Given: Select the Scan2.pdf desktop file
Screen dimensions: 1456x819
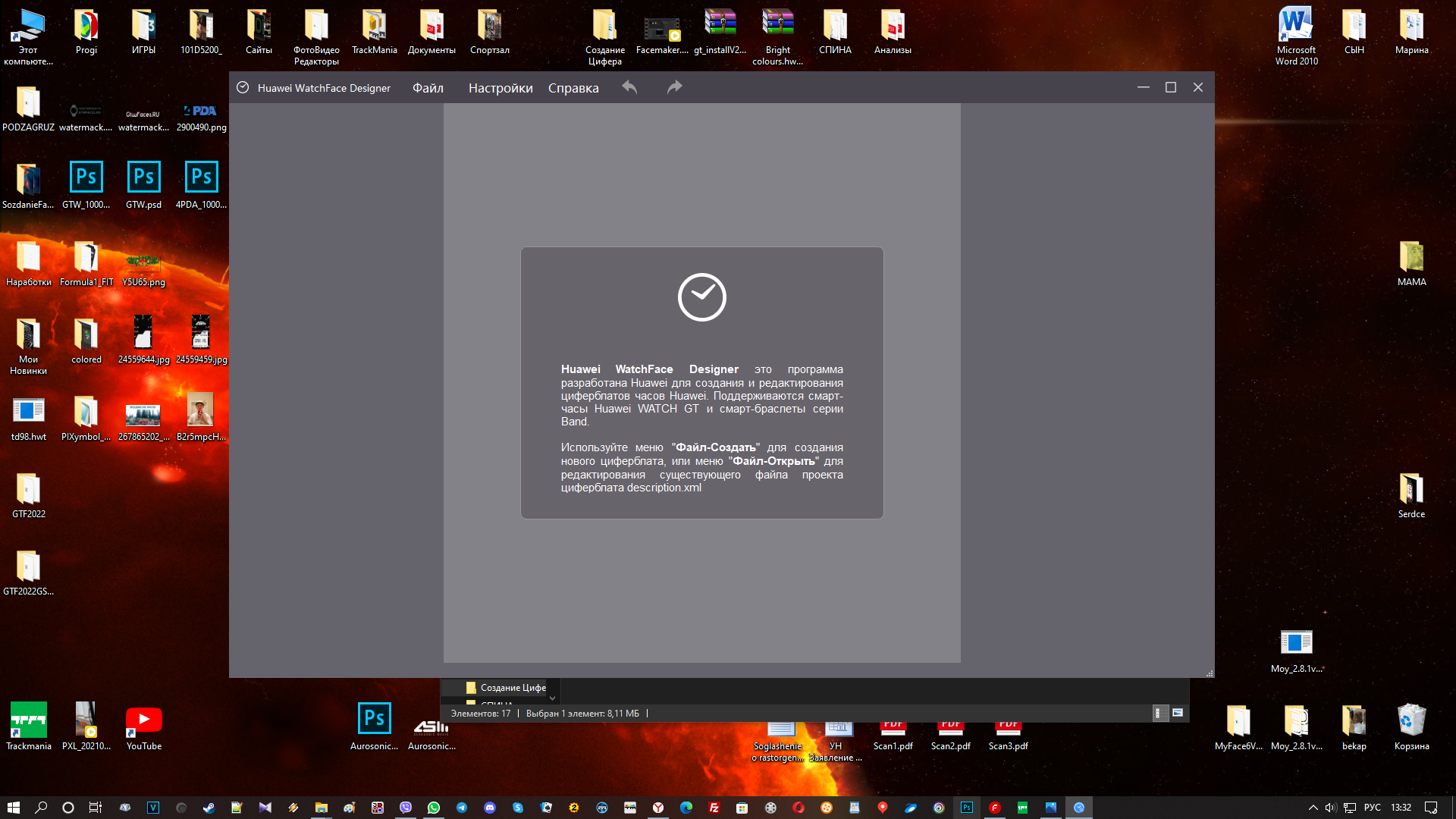Looking at the screenshot, I should [950, 736].
